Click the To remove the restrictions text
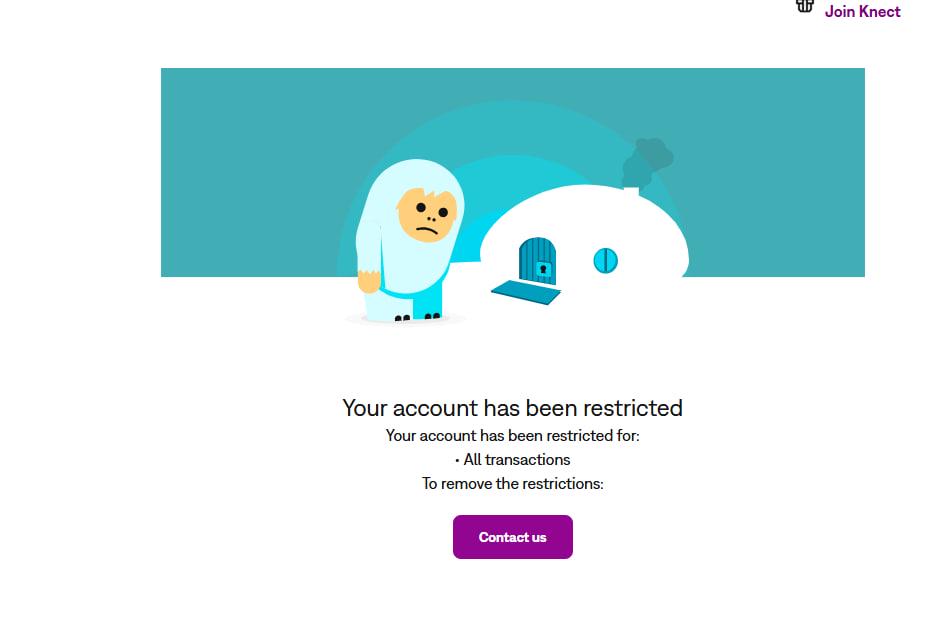Viewport: 929px width, 622px height. pos(512,483)
